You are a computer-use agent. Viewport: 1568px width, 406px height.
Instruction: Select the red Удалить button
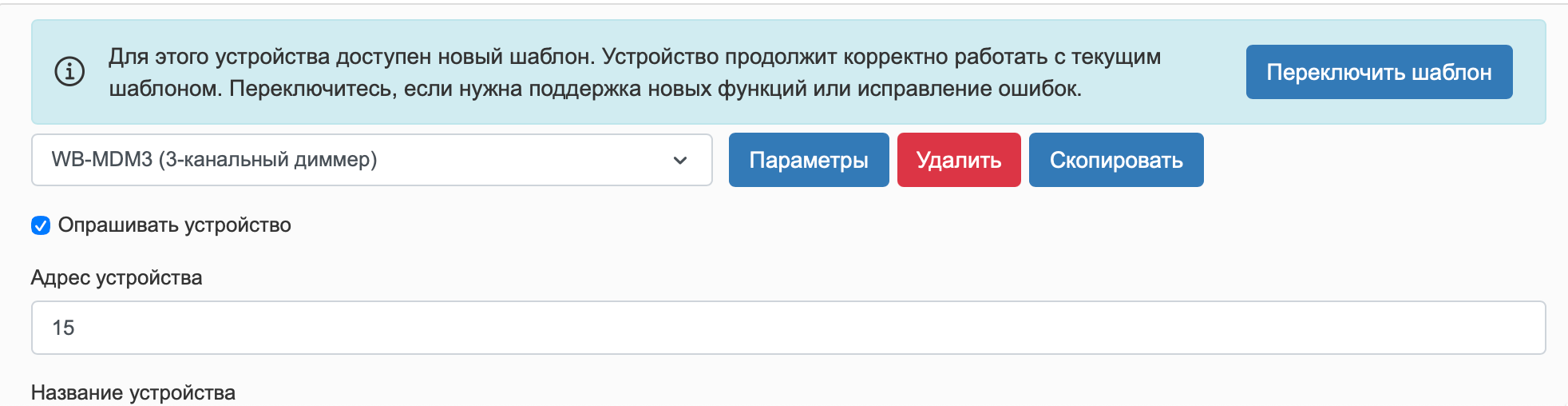point(959,160)
